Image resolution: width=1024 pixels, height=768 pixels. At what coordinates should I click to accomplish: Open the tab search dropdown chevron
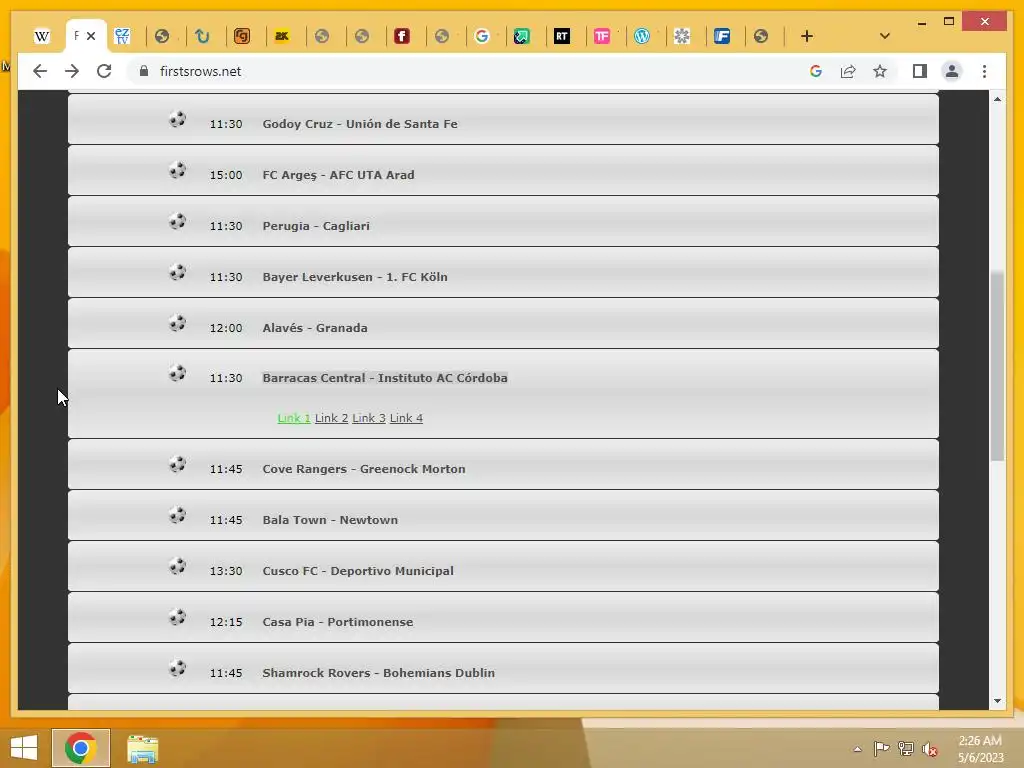(885, 37)
